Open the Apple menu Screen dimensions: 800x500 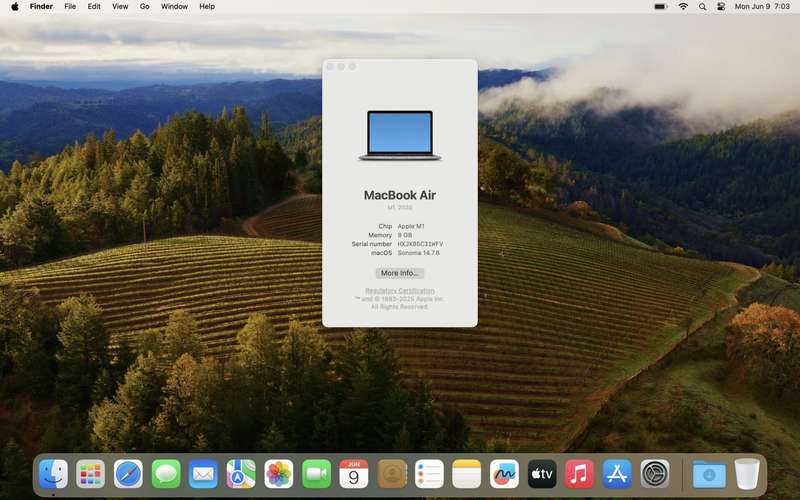pos(15,7)
